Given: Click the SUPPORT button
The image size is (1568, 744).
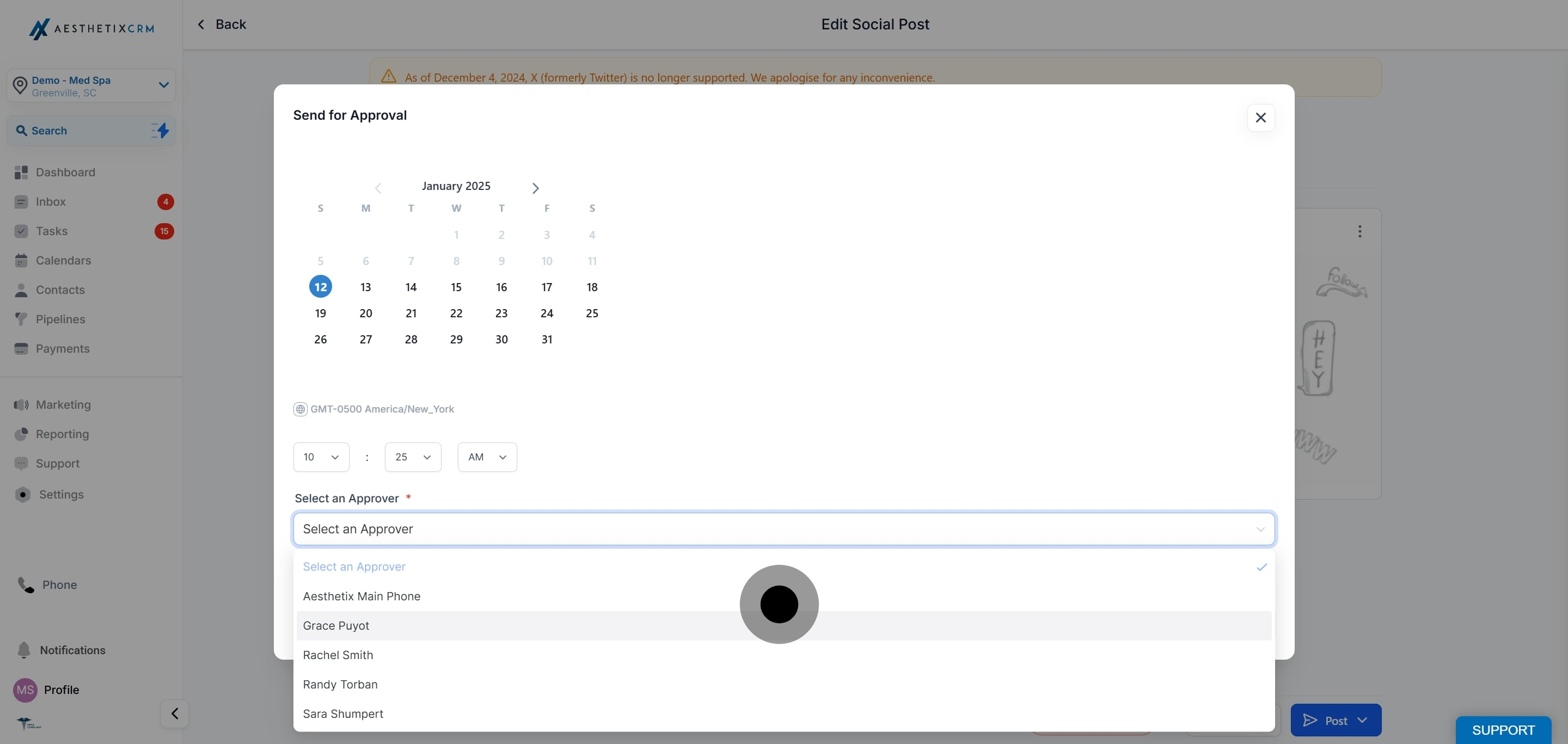Looking at the screenshot, I should [x=1503, y=730].
